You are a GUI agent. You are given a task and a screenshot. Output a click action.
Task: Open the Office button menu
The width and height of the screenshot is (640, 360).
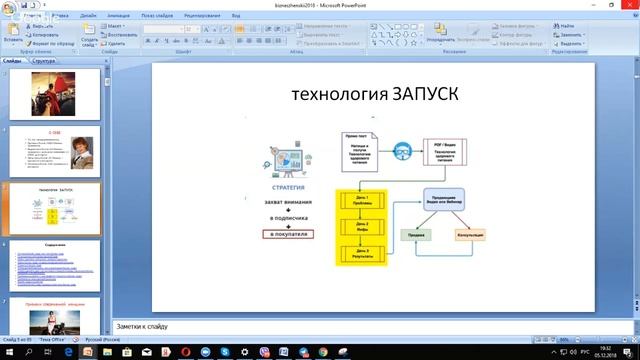[x=9, y=8]
